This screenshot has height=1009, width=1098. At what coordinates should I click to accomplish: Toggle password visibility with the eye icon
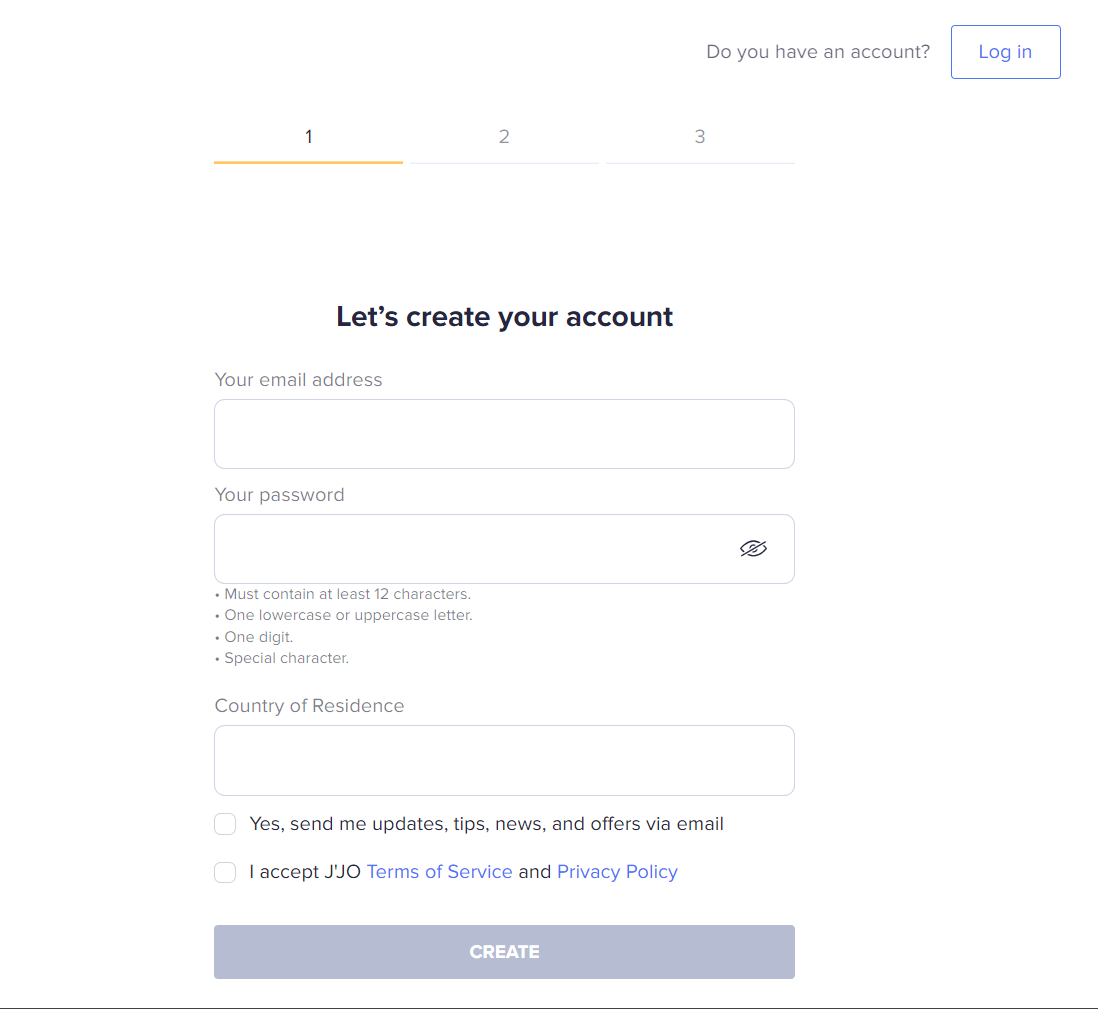click(753, 548)
